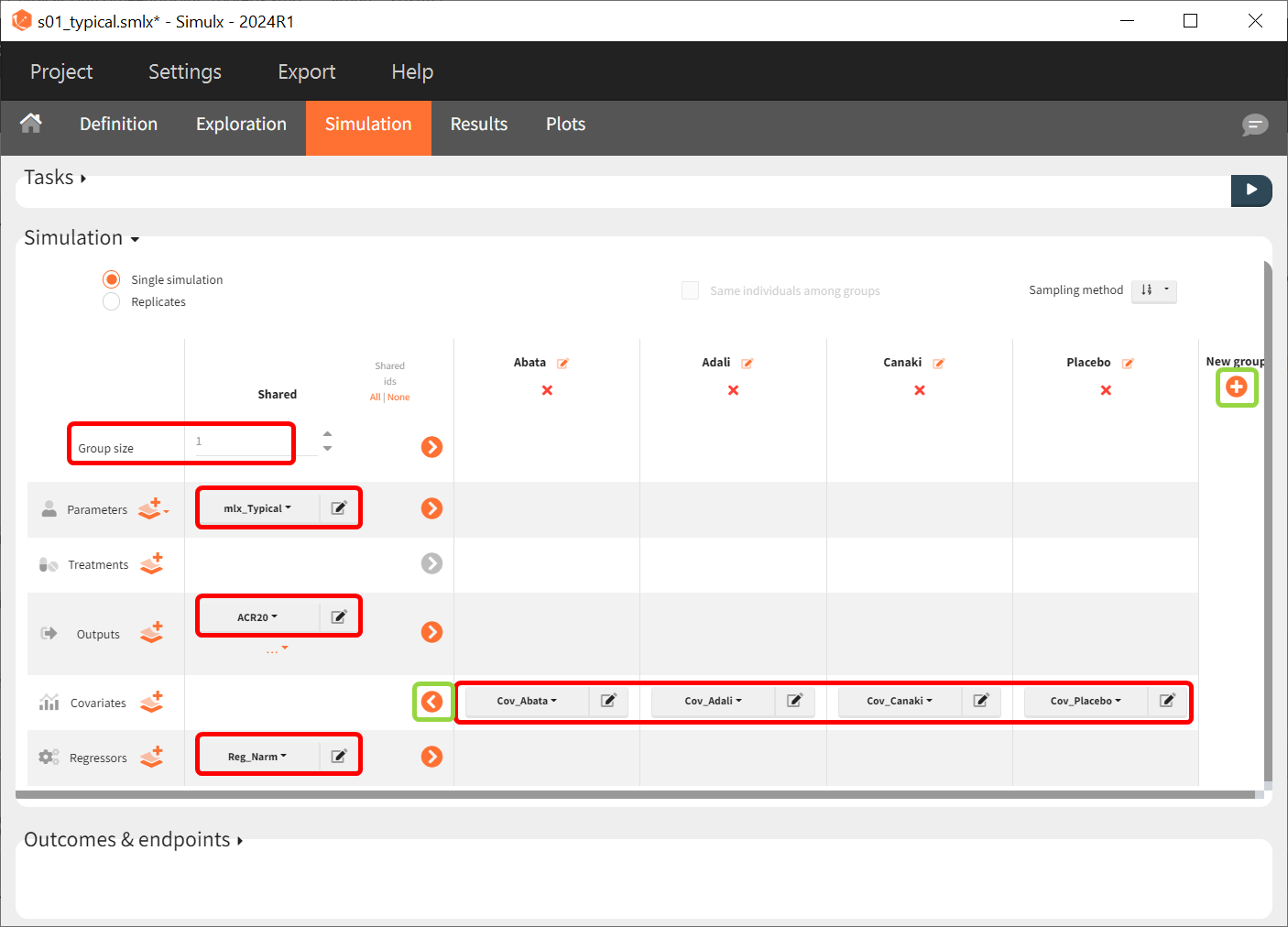Open the comments icon in navigation bar
The height and width of the screenshot is (927, 1288).
1254,125
